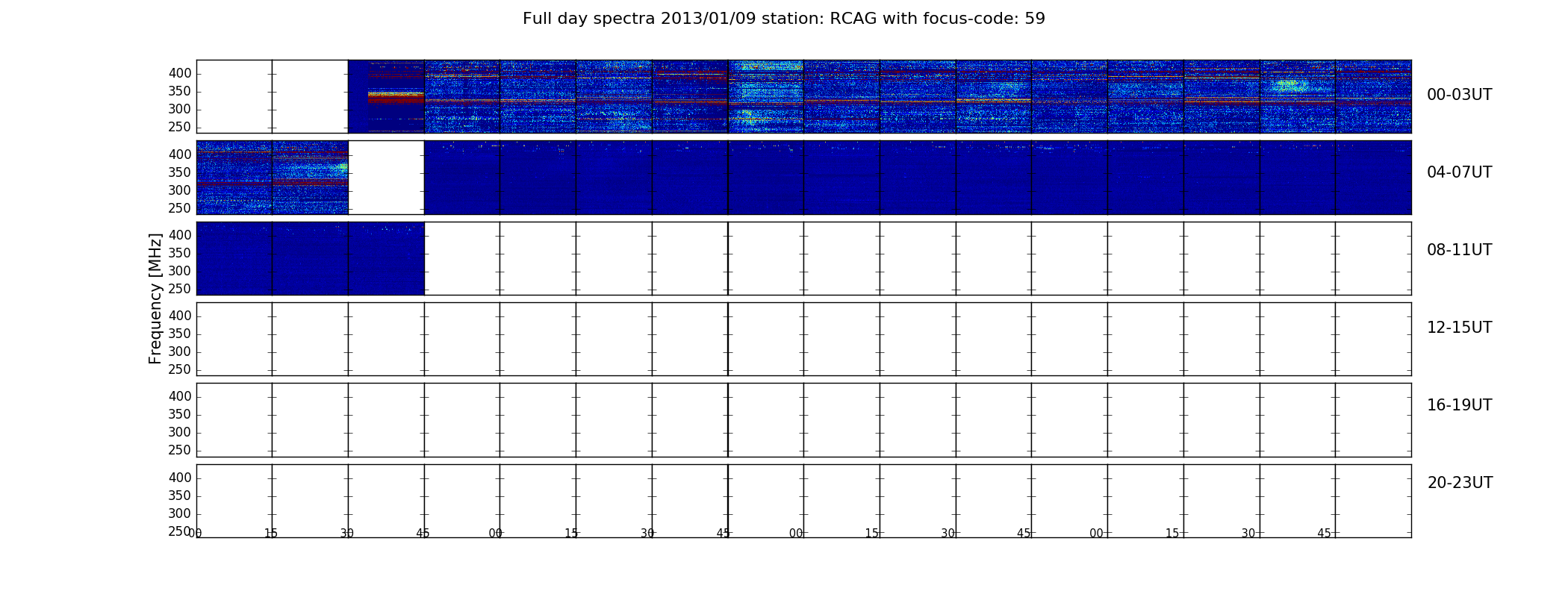Click the 400 tick in the 12-15UT row
1568x597 pixels.
(x=179, y=316)
